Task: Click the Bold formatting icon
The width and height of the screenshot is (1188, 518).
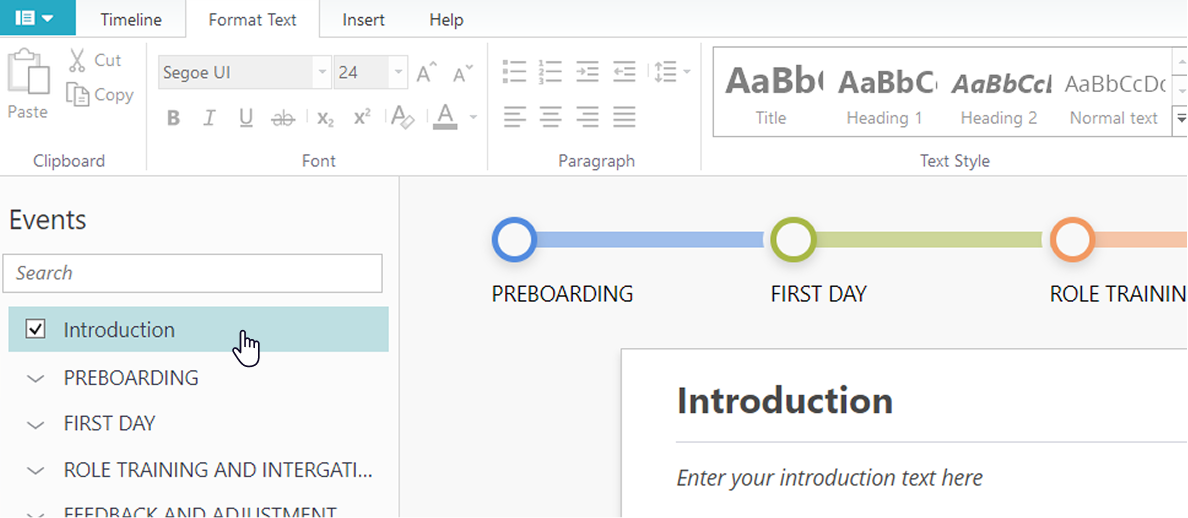Action: [x=173, y=118]
